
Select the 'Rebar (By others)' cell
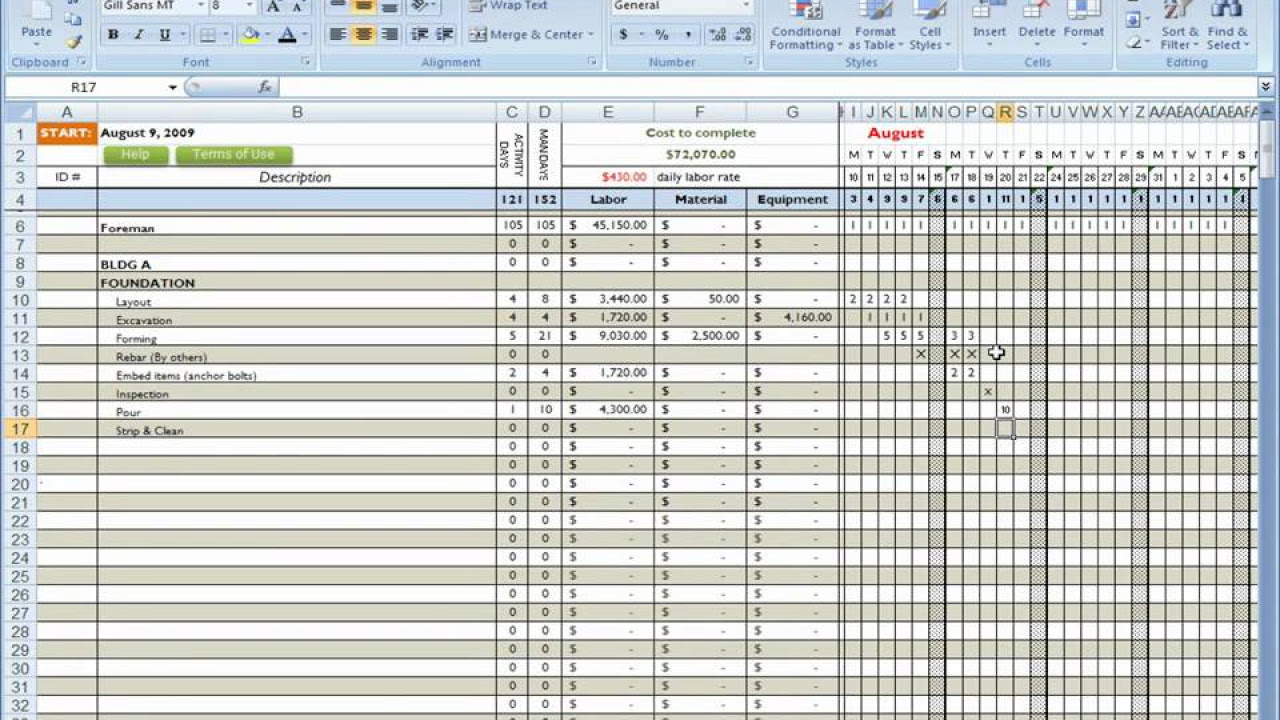(297, 356)
